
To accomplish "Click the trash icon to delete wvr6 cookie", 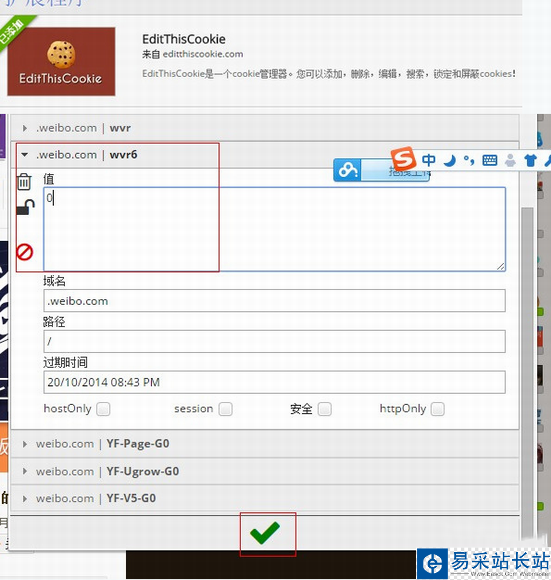I will (x=24, y=181).
